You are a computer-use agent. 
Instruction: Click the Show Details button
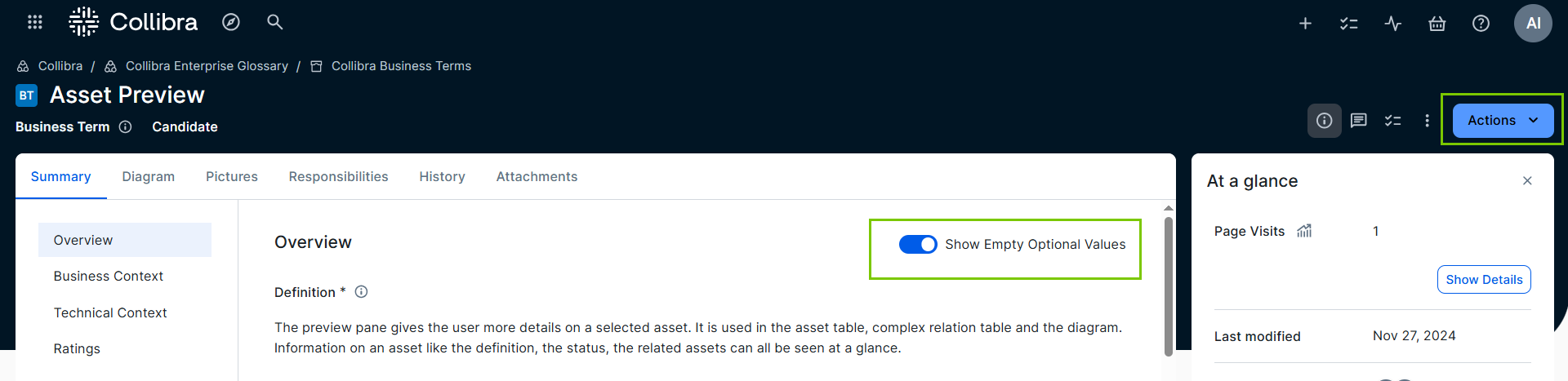1484,280
